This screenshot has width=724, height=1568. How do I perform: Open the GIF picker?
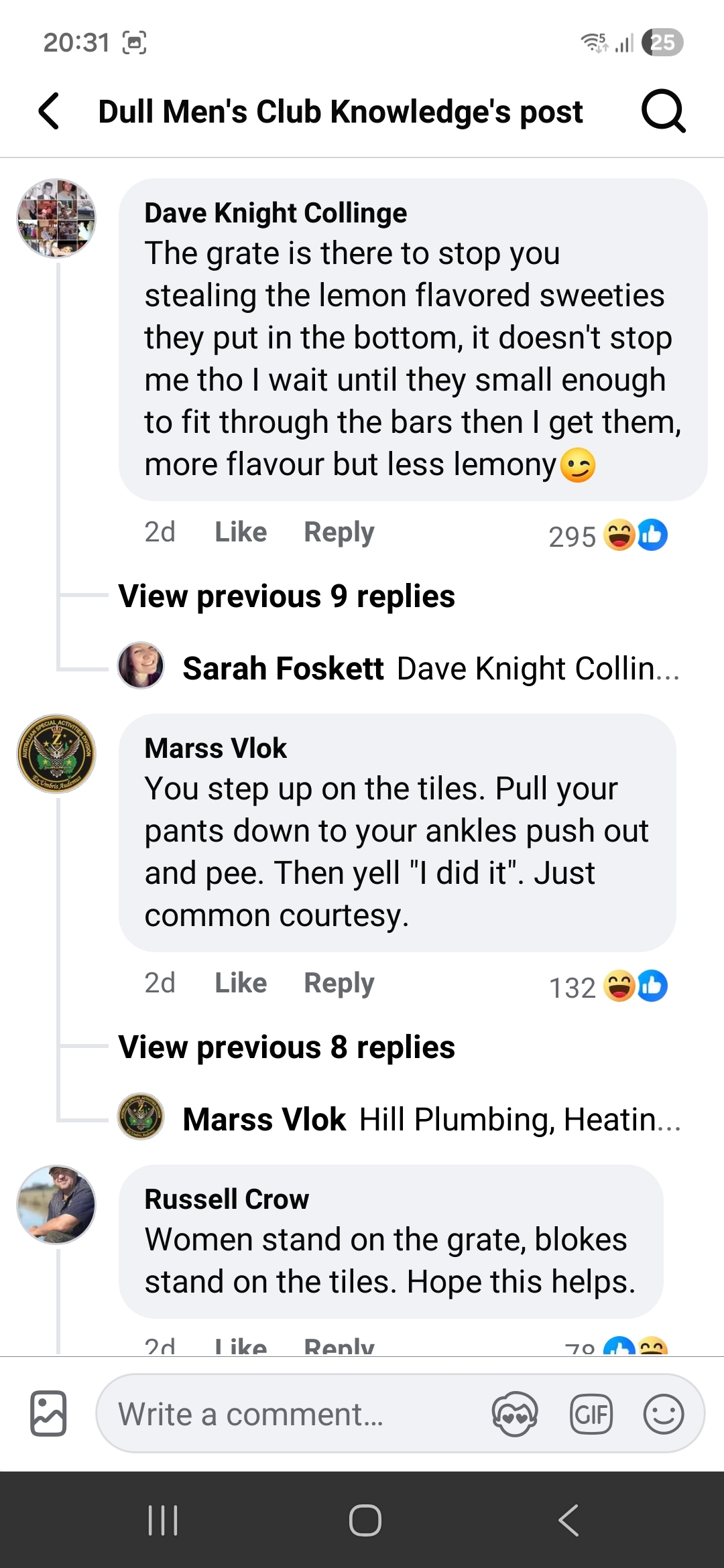591,1414
